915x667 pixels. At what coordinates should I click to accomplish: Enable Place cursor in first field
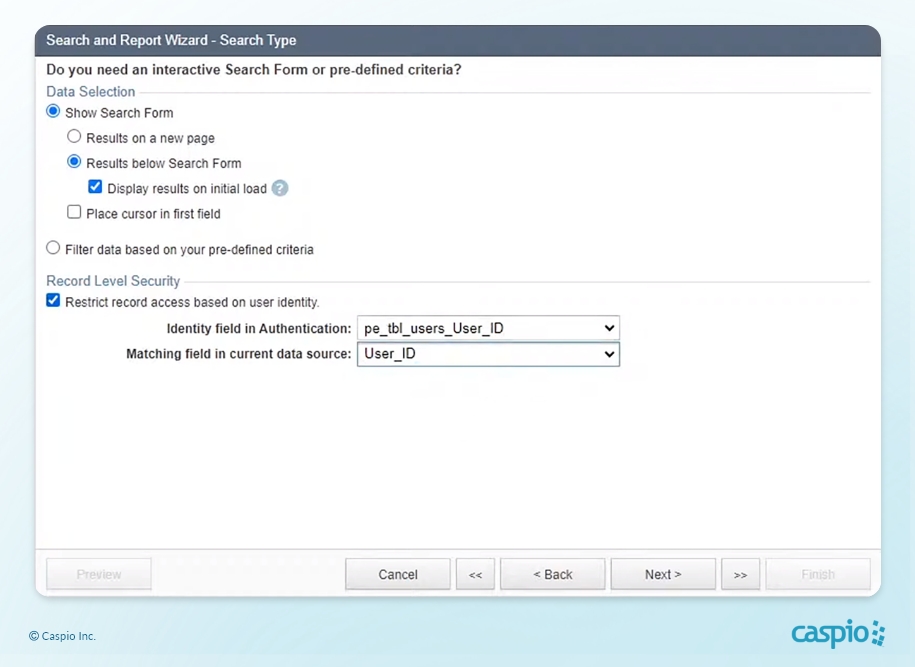coord(74,212)
